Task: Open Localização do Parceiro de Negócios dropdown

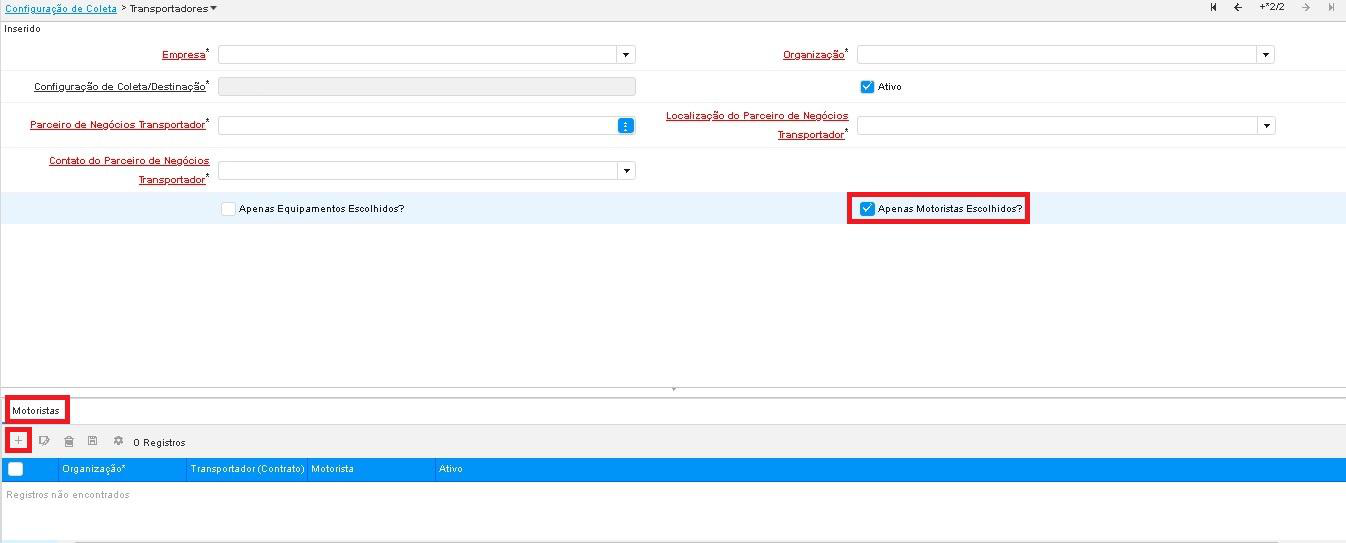Action: [1266, 126]
